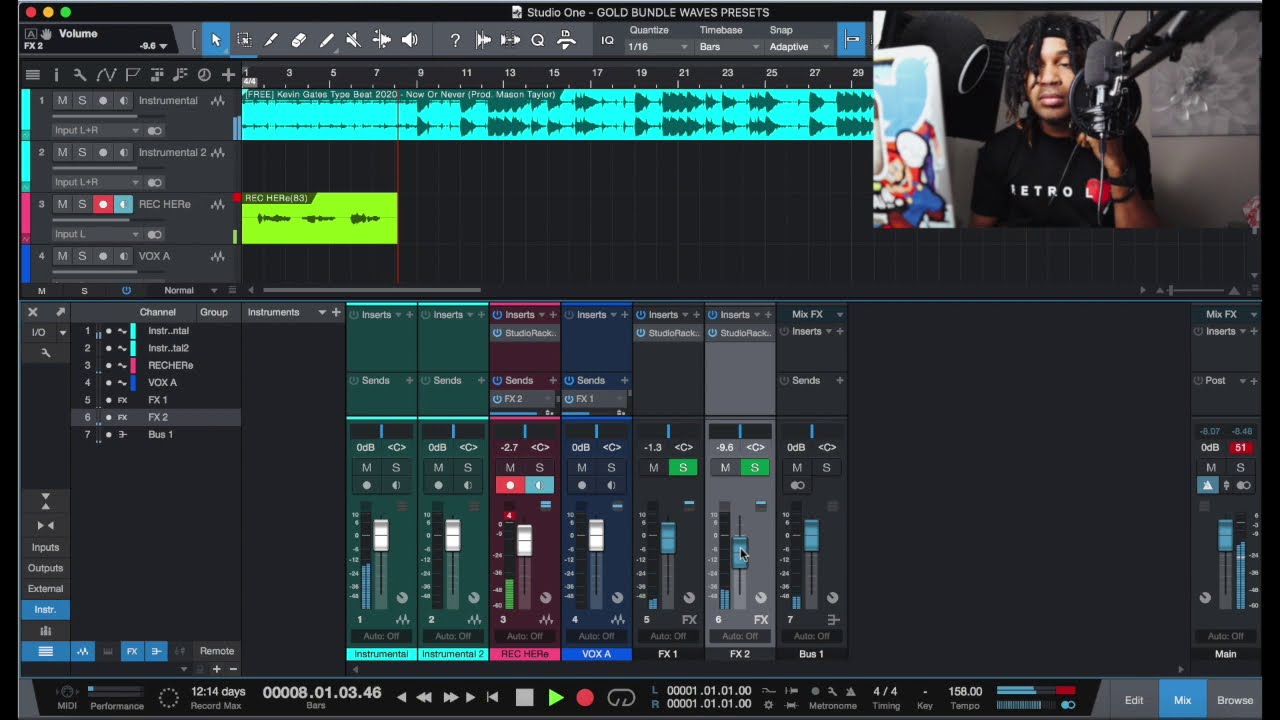Click the Return to Zero transport button
This screenshot has height=720, width=1280.
point(493,698)
